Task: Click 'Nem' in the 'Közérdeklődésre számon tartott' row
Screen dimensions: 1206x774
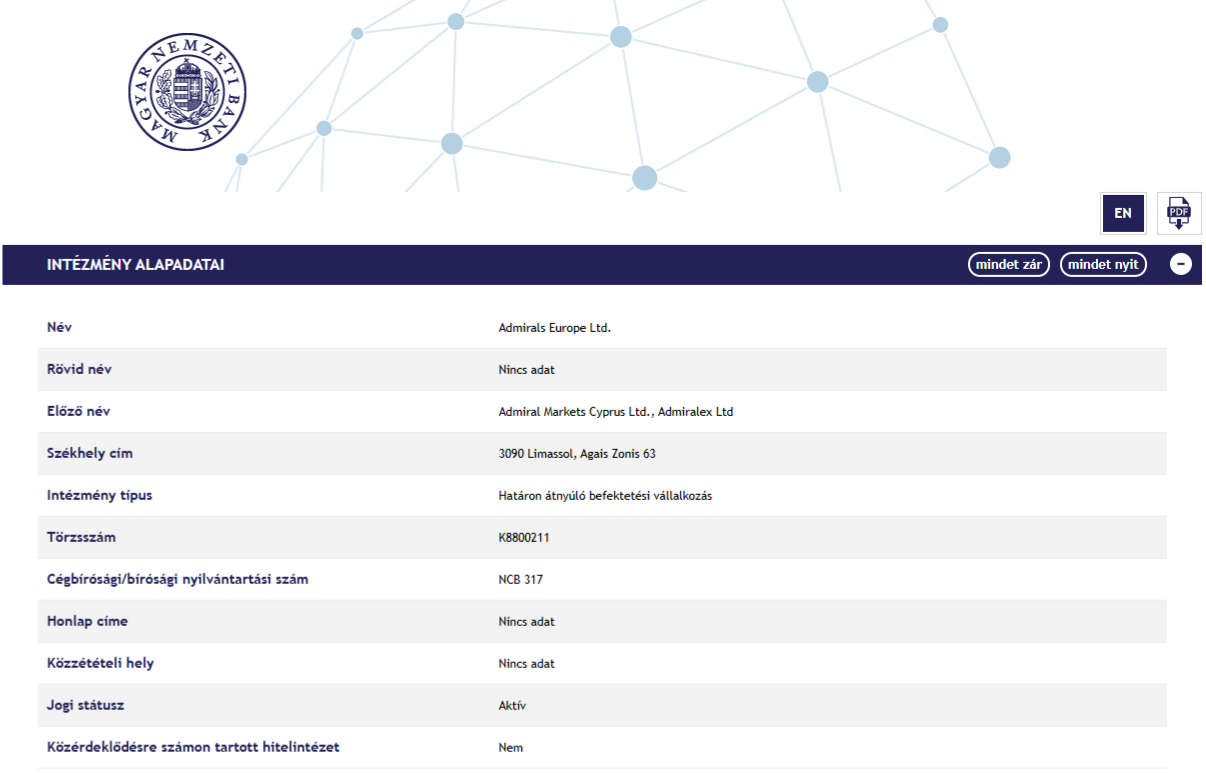Action: pos(510,748)
